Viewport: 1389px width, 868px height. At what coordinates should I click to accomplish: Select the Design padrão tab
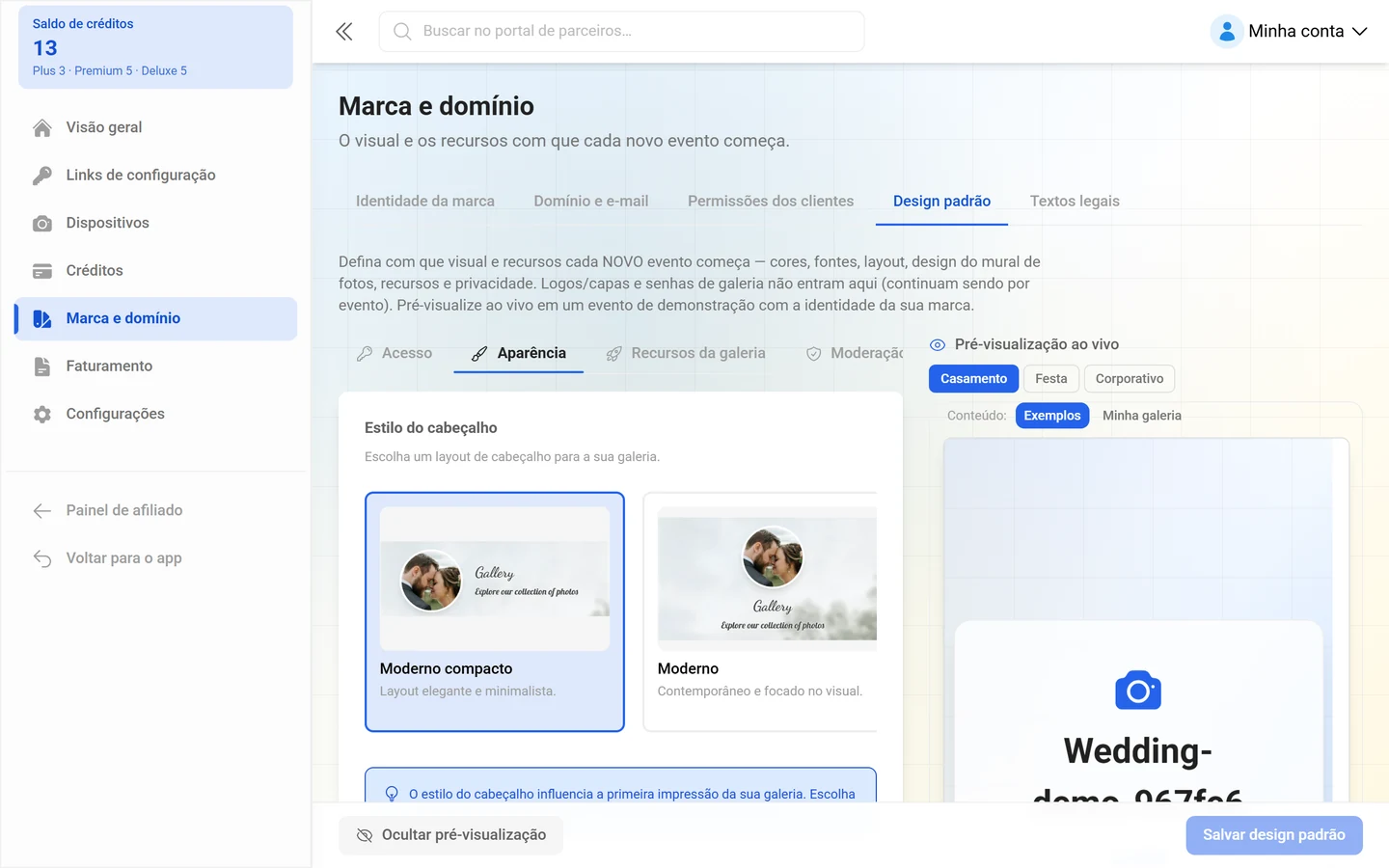coord(941,202)
